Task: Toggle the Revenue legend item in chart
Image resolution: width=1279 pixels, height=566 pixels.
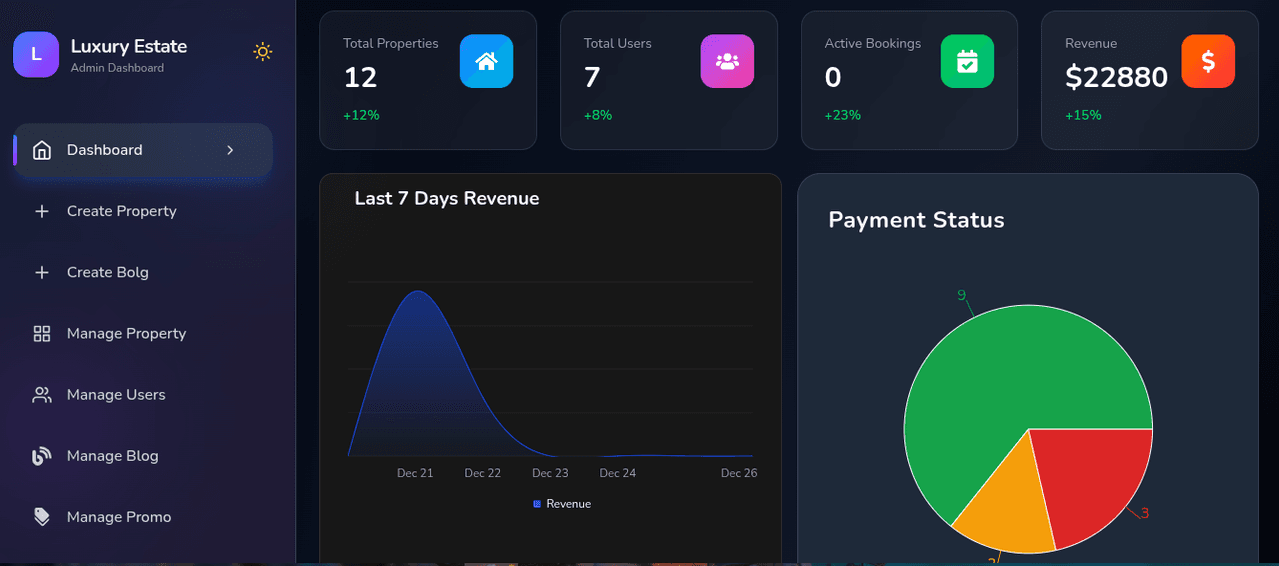Action: coord(562,504)
